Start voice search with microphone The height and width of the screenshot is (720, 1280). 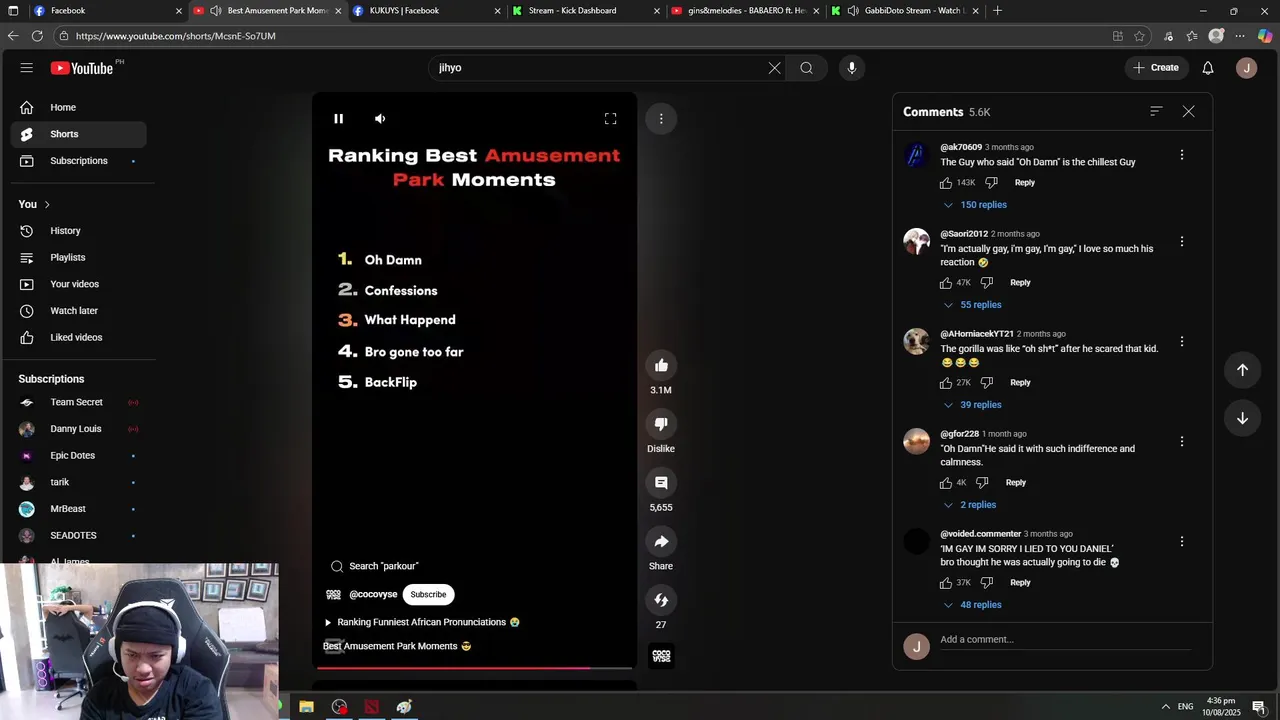click(852, 68)
